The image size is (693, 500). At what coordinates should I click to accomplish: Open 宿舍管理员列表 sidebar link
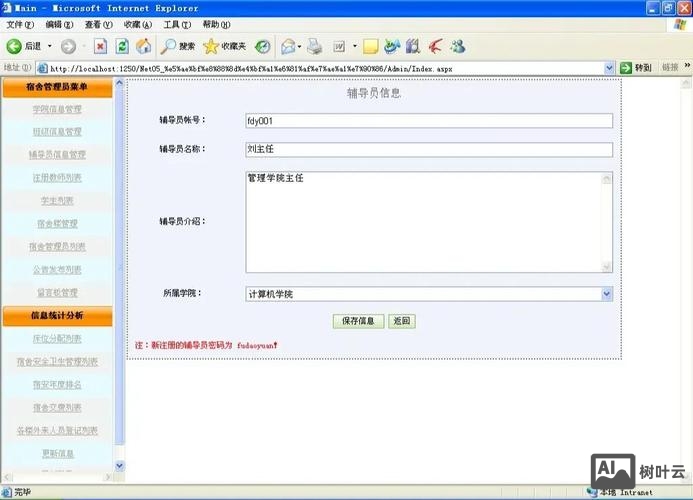(57, 247)
